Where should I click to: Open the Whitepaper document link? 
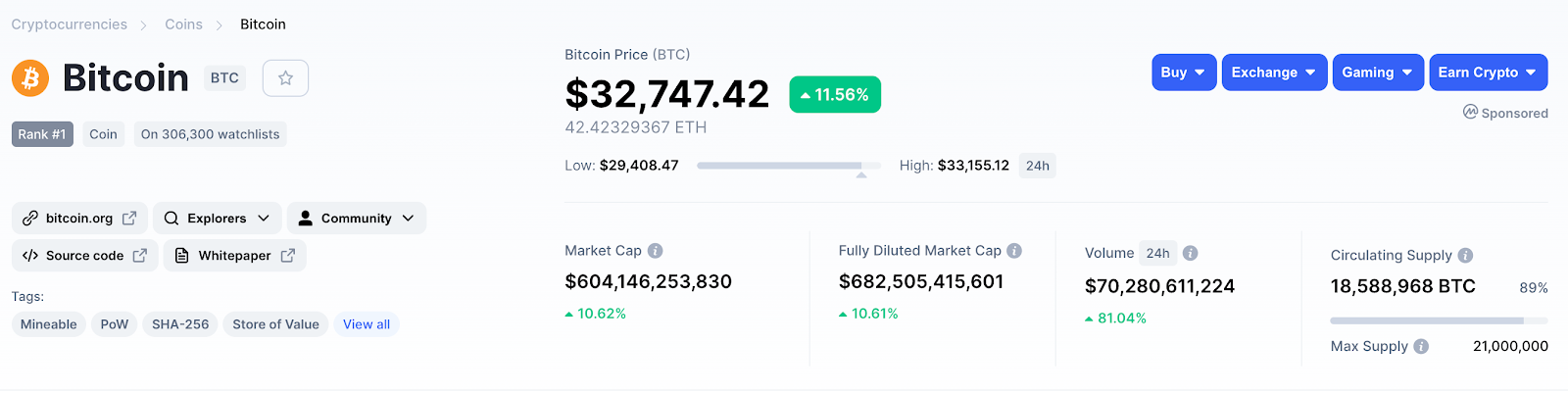point(234,256)
